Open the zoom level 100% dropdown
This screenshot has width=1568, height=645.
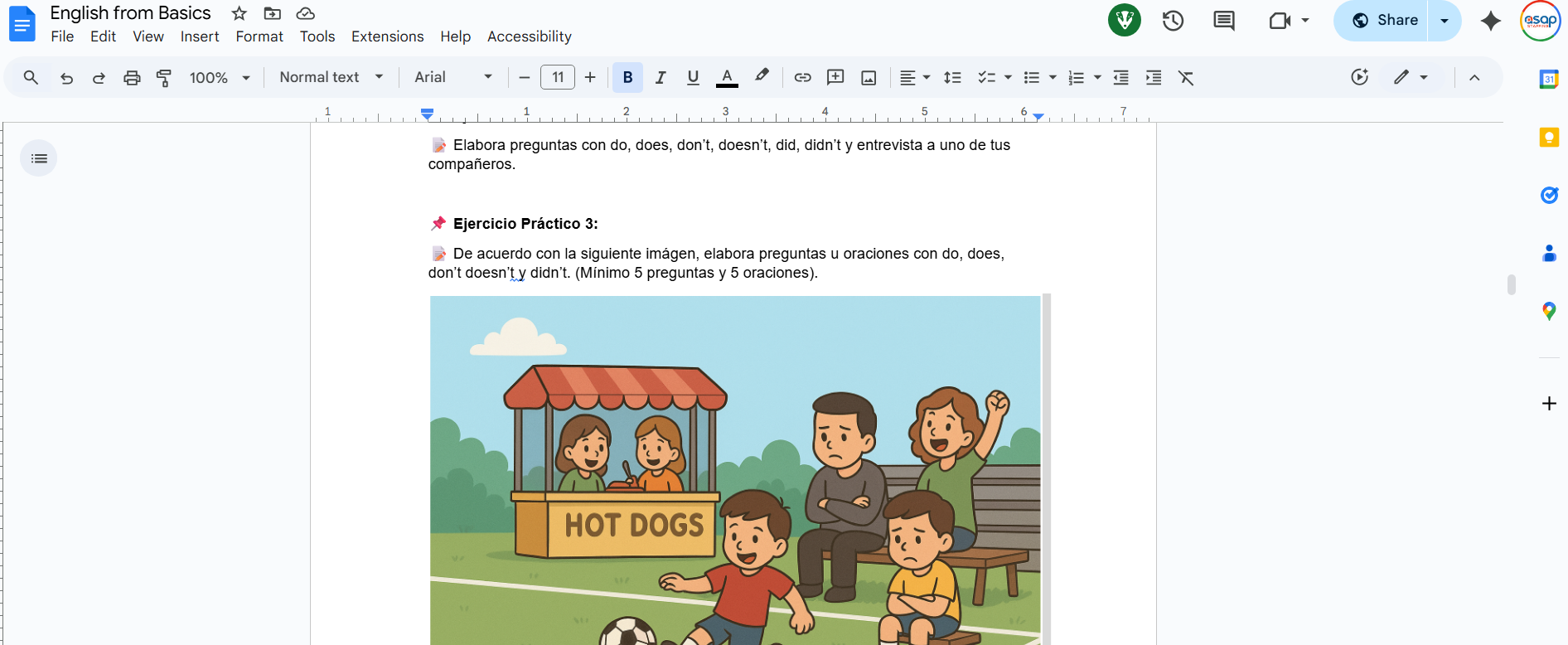tap(220, 78)
